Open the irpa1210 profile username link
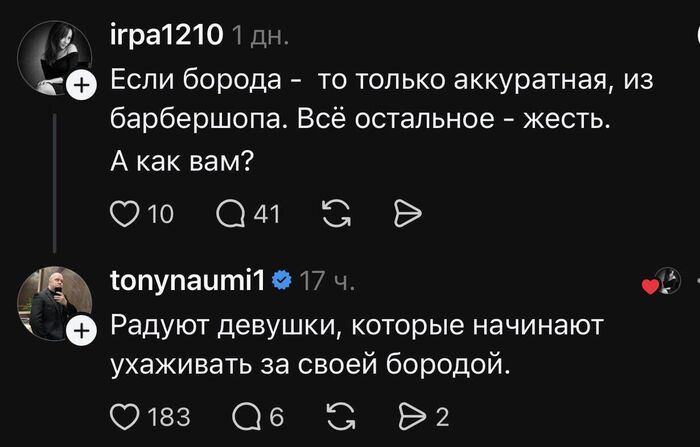The width and height of the screenshot is (700, 447). point(166,37)
